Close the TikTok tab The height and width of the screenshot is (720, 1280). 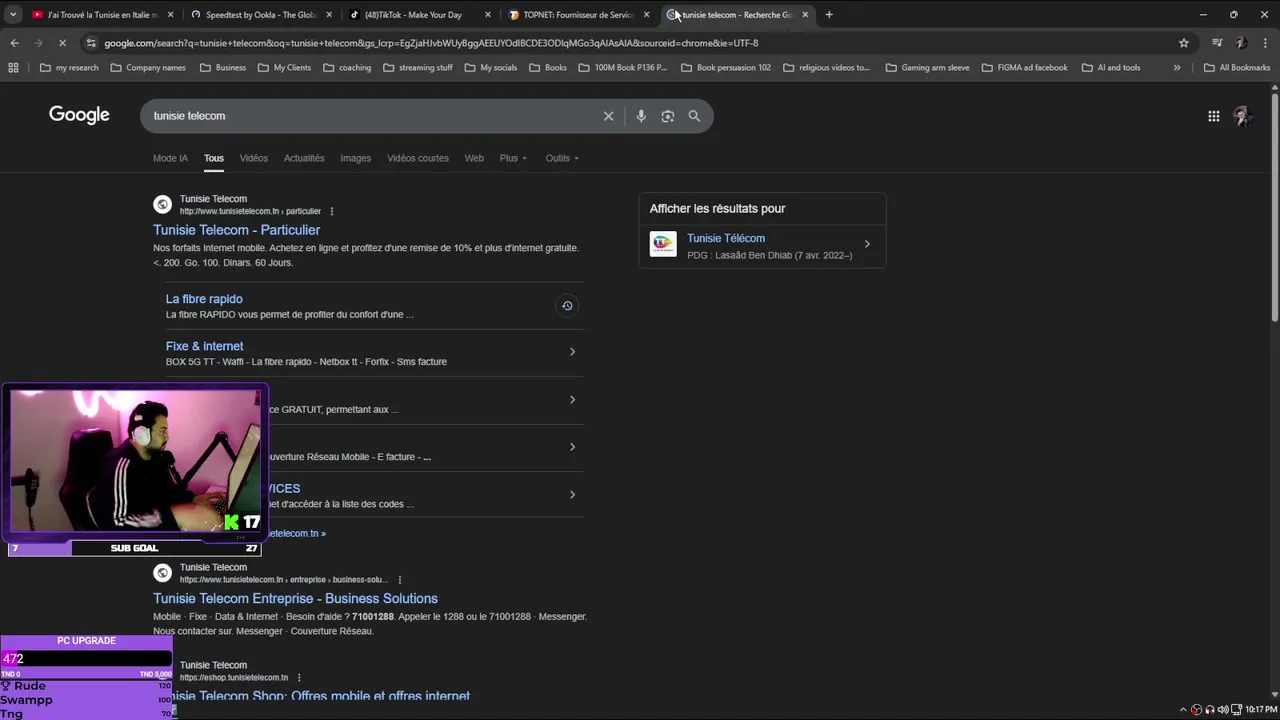(488, 15)
